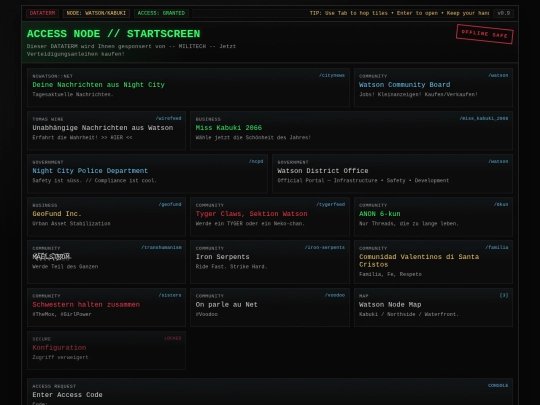
Task: Click the /familia path label
Action: 497,247
